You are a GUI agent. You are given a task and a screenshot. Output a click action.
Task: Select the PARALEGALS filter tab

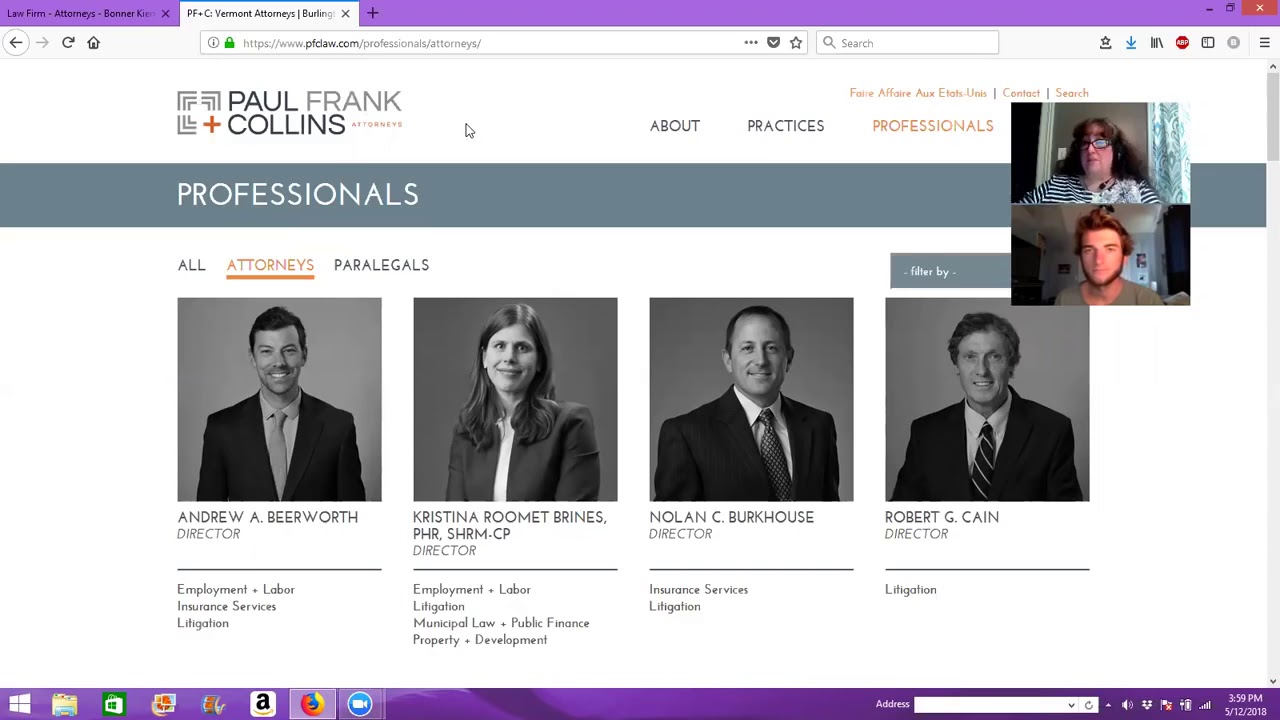381,265
